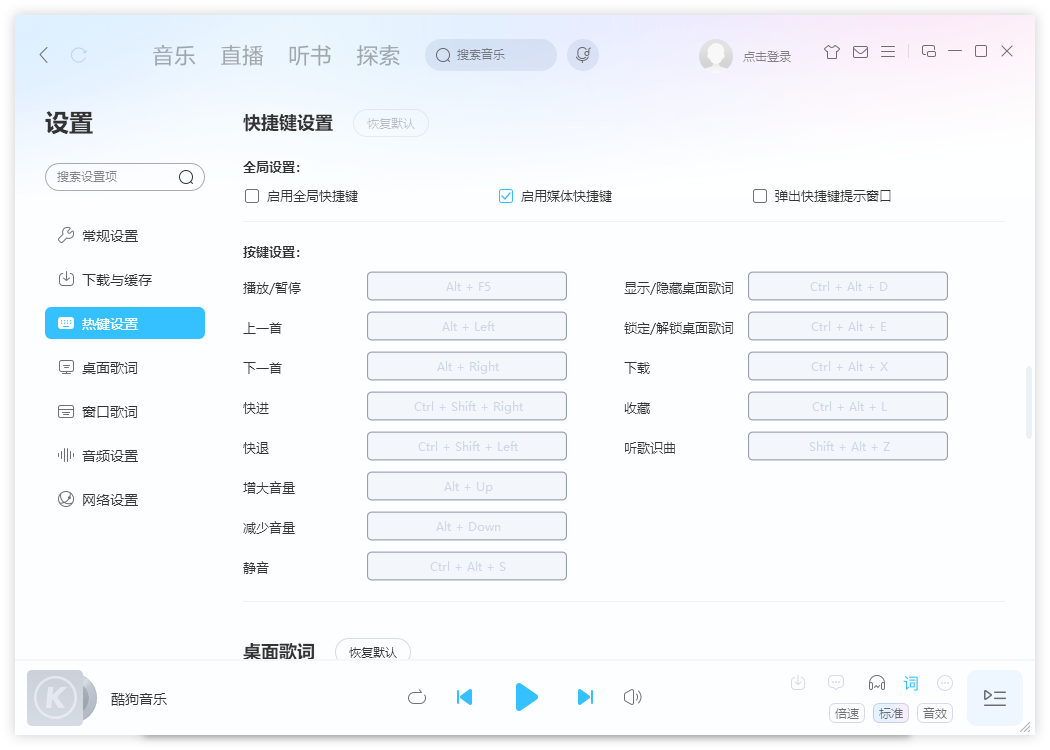Open the 音效 sound effects selector
The height and width of the screenshot is (750, 1050).
click(x=934, y=713)
